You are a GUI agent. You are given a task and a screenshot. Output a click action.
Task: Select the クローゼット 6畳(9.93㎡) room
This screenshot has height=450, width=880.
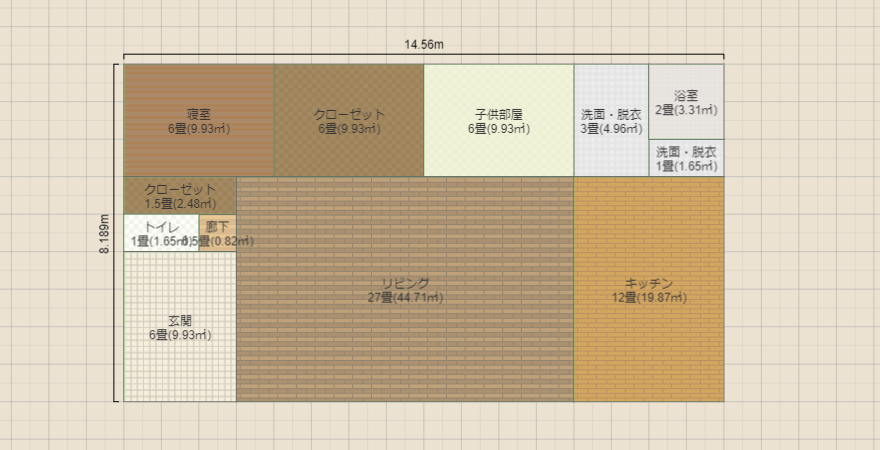pos(349,120)
